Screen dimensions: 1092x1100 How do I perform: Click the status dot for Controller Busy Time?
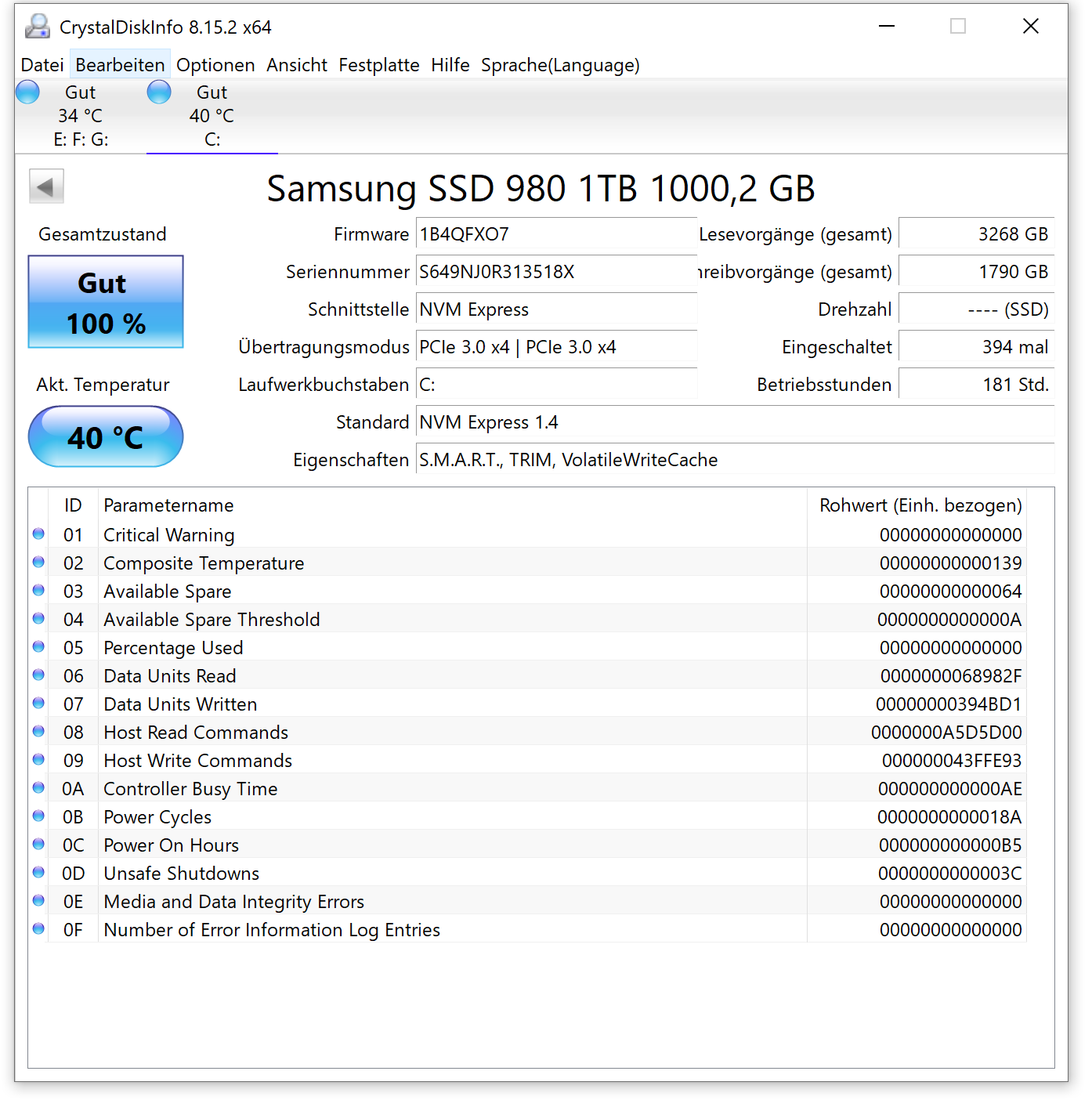(38, 787)
